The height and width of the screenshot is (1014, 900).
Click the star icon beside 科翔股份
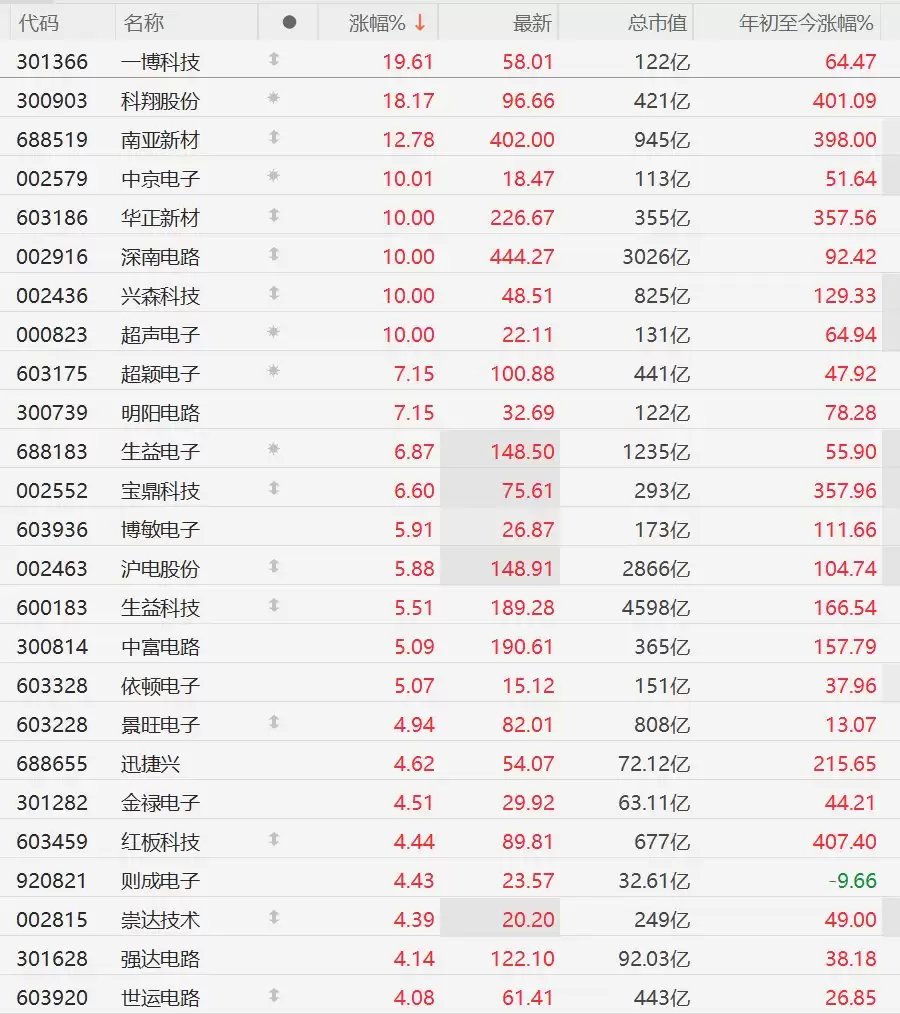click(274, 98)
